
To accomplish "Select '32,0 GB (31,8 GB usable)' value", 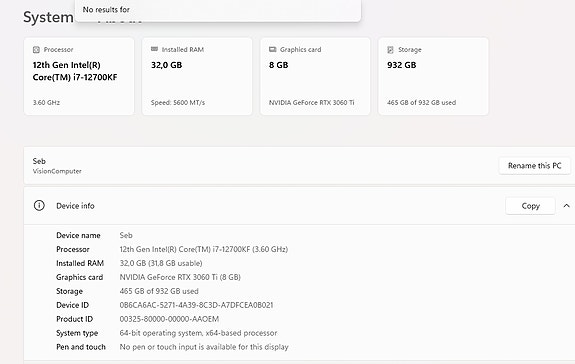I will (161, 263).
